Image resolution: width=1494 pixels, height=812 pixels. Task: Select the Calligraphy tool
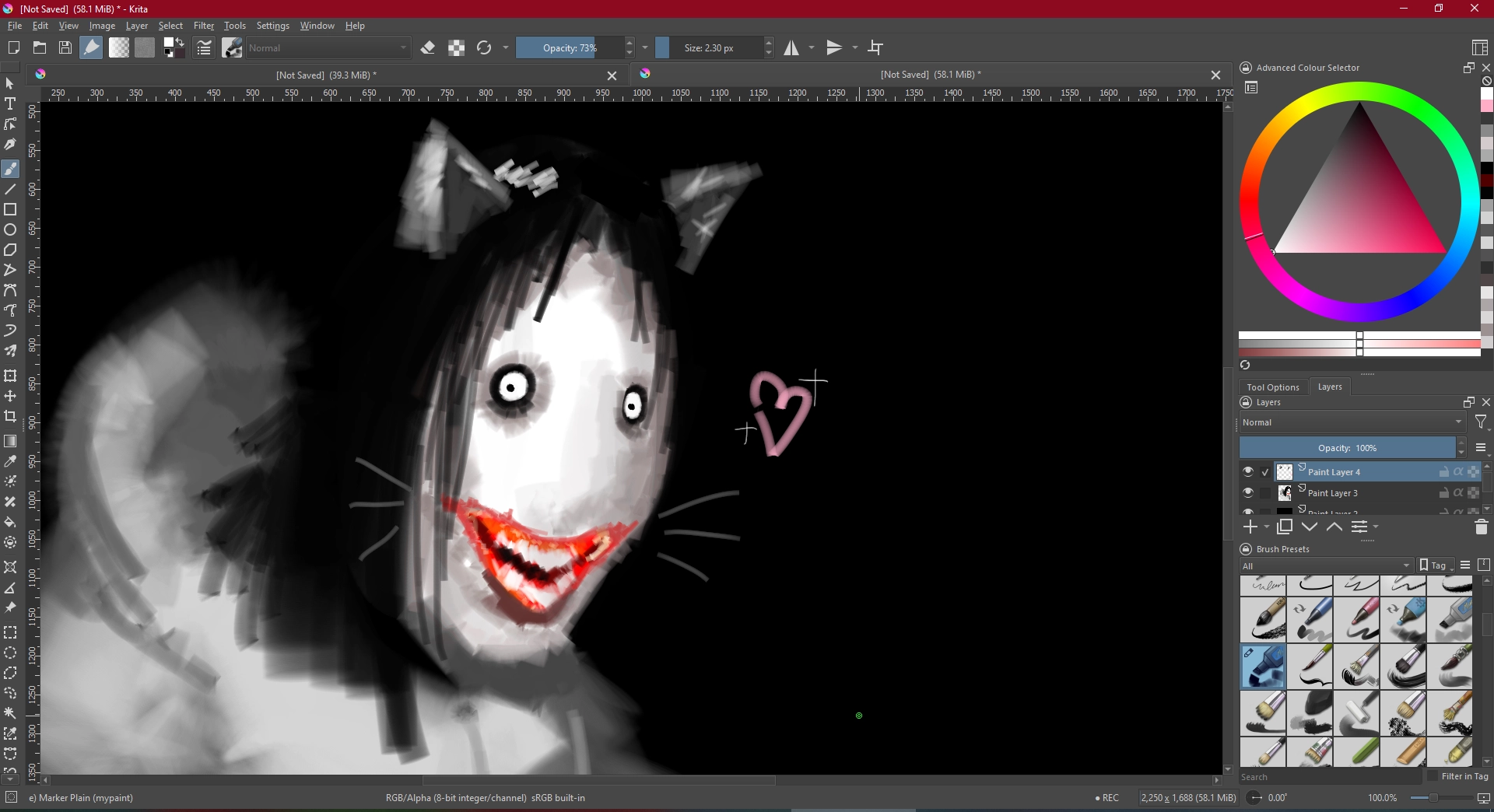click(10, 145)
